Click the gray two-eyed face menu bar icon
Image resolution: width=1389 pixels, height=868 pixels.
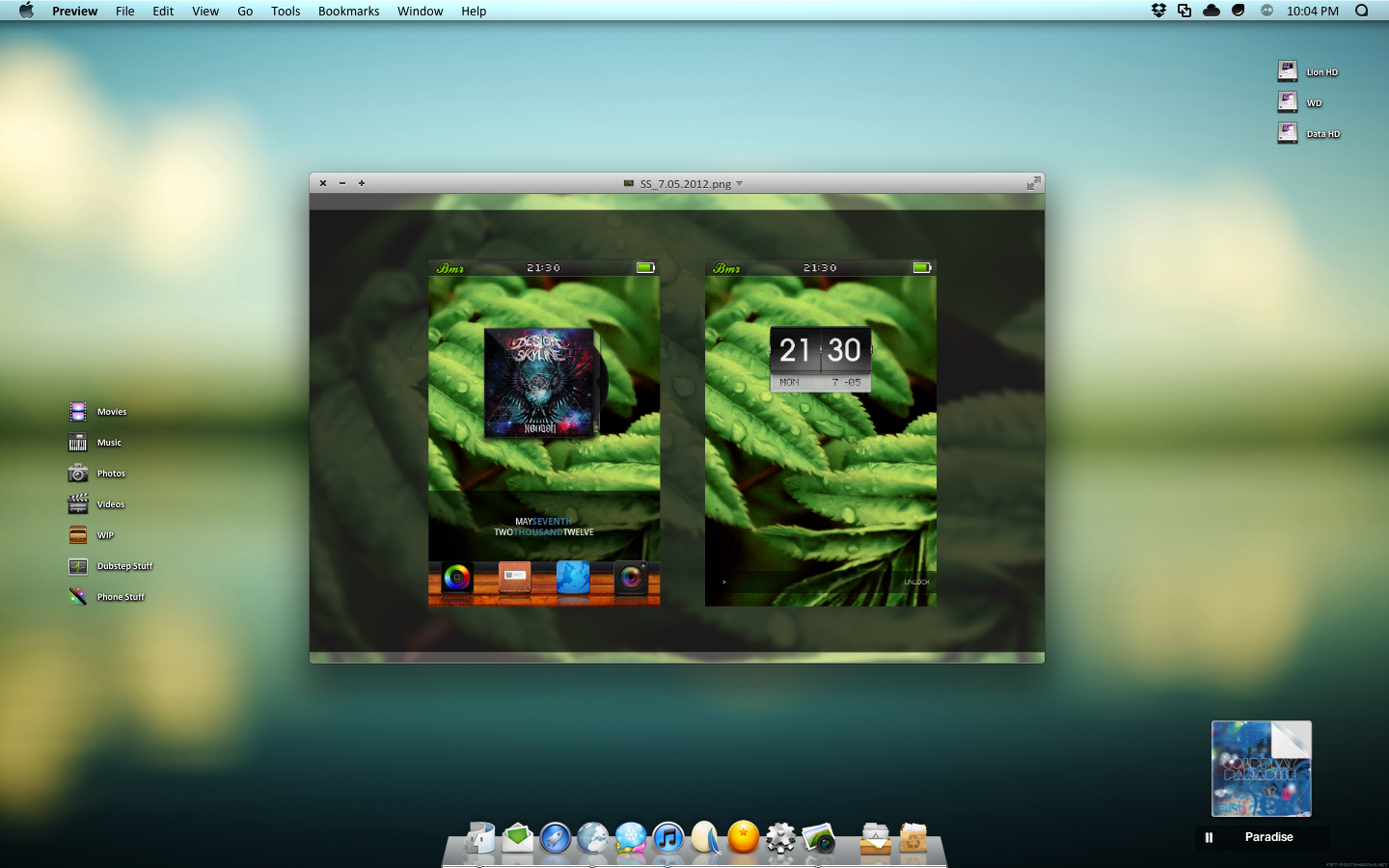coord(1266,11)
